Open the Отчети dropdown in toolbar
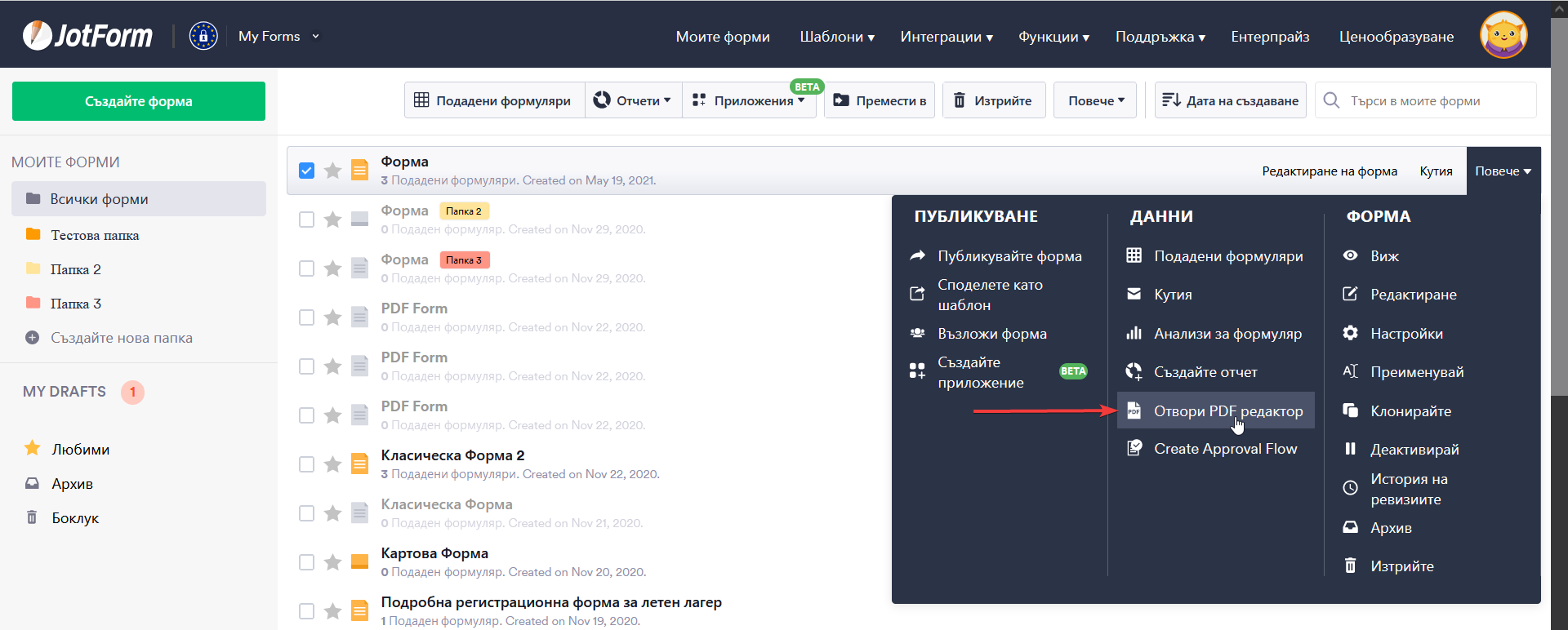Image resolution: width=1568 pixels, height=630 pixels. coord(633,100)
